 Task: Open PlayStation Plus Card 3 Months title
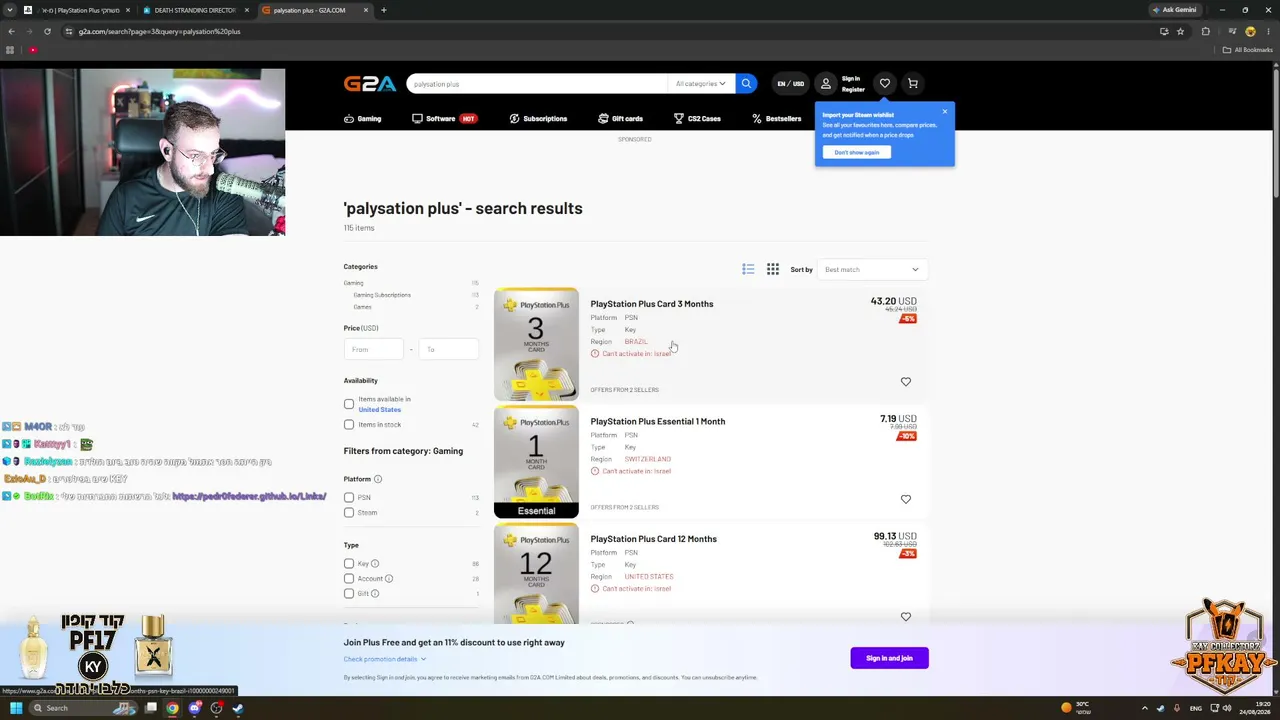tap(652, 304)
